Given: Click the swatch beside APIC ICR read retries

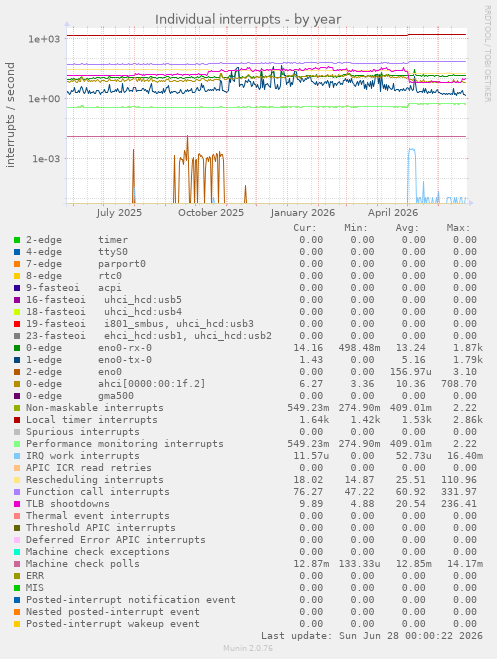Looking at the screenshot, I should [x=17, y=468].
